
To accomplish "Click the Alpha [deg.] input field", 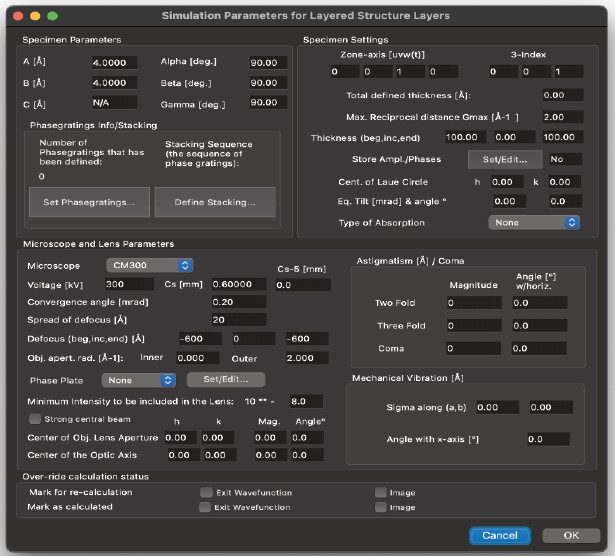I will (268, 62).
